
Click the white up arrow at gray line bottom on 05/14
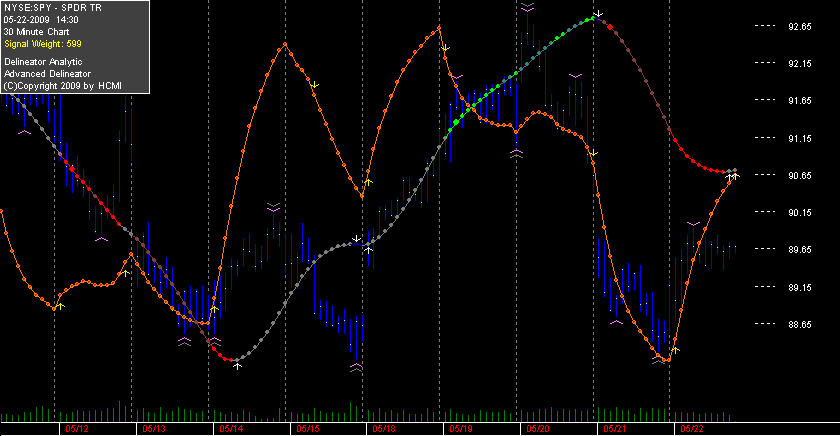[x=237, y=366]
